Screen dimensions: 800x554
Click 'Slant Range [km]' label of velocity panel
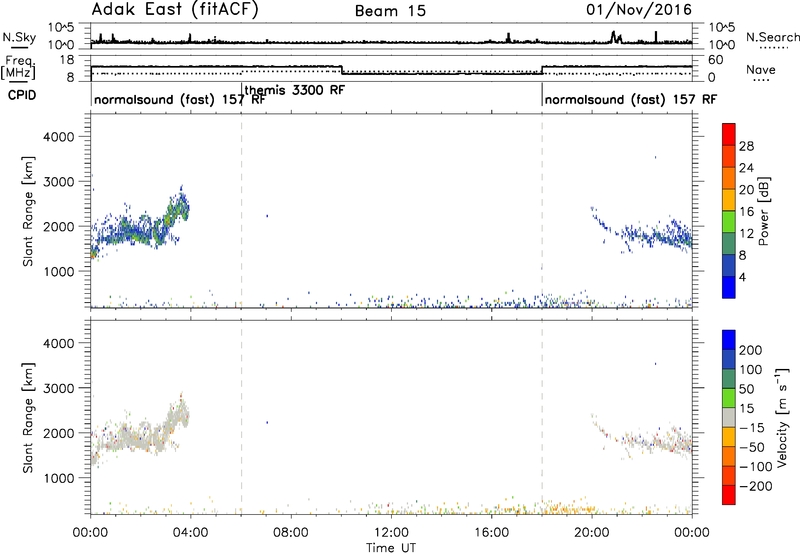[x=28, y=417]
